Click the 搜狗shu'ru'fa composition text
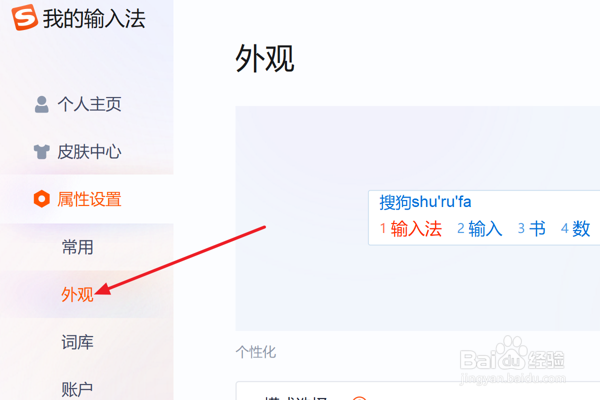This screenshot has width=600, height=400. pyautogui.click(x=425, y=202)
